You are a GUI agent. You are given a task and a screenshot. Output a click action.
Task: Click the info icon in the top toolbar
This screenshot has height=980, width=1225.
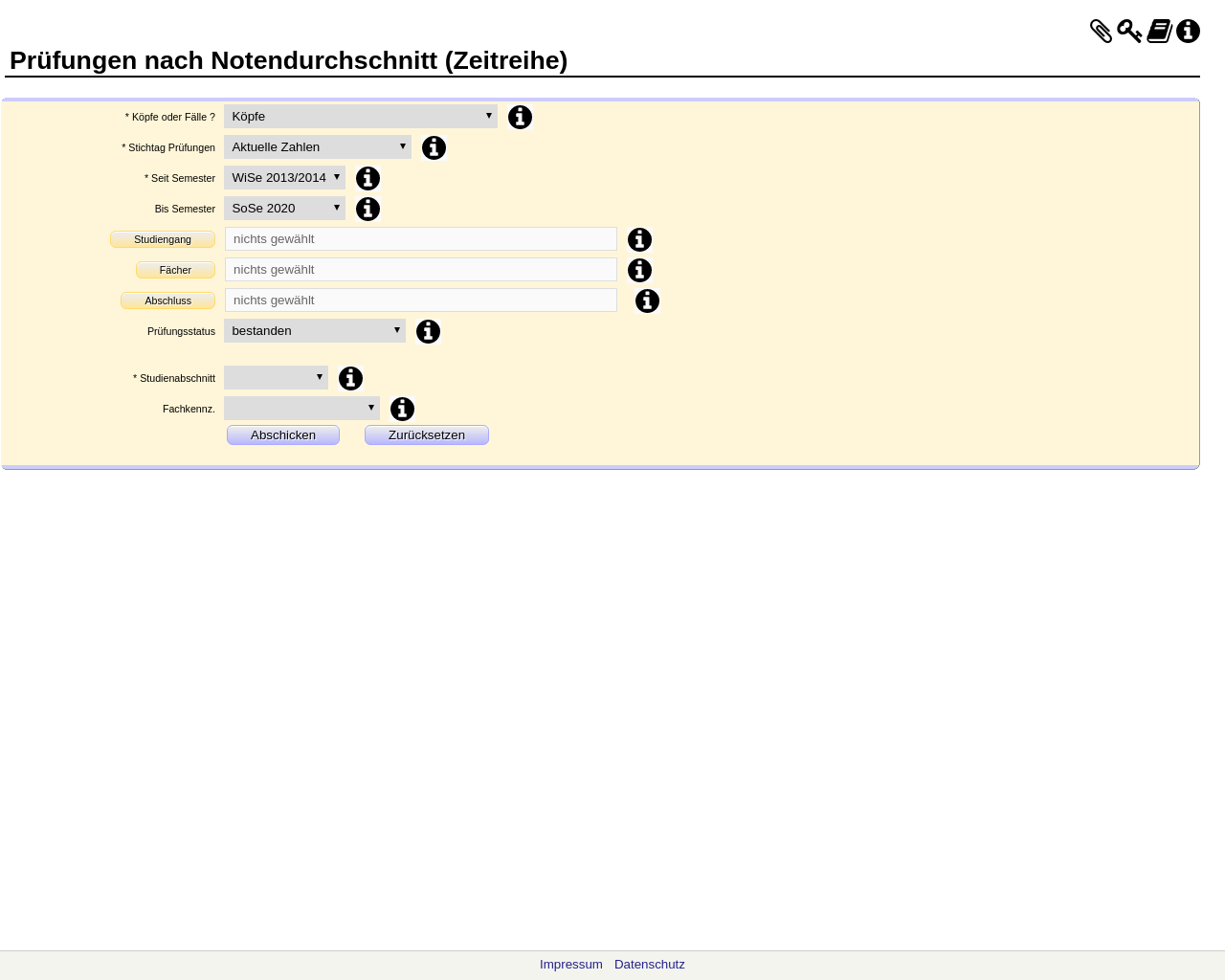[1188, 32]
